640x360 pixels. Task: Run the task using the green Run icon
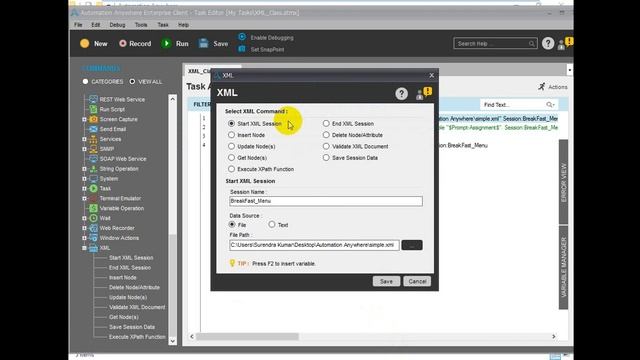click(x=166, y=43)
